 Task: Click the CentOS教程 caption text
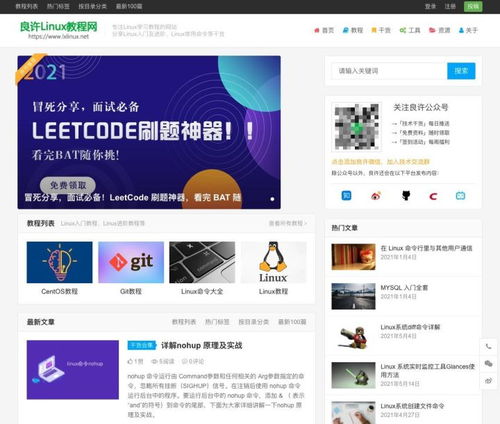pos(59,291)
